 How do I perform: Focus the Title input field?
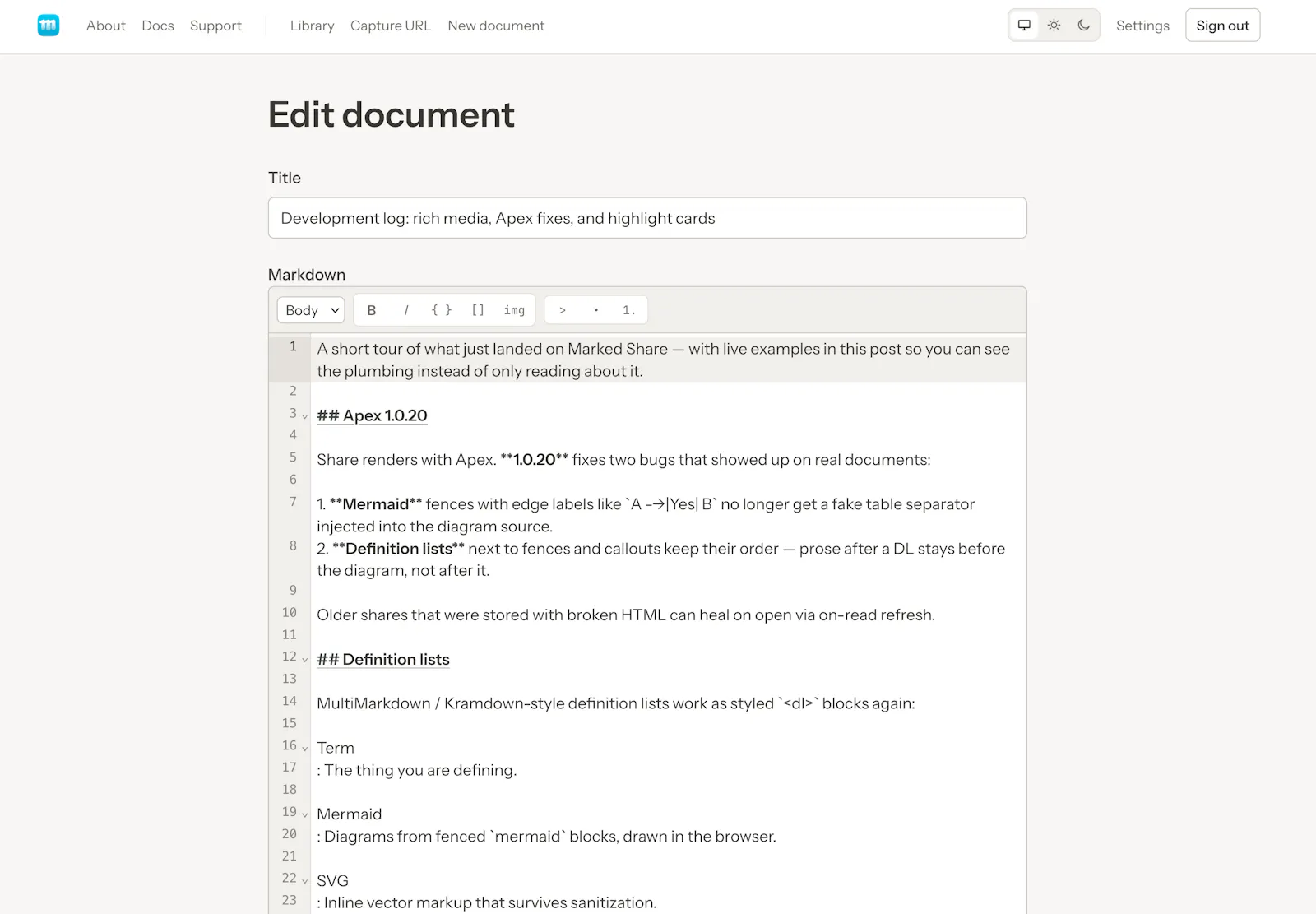(647, 218)
